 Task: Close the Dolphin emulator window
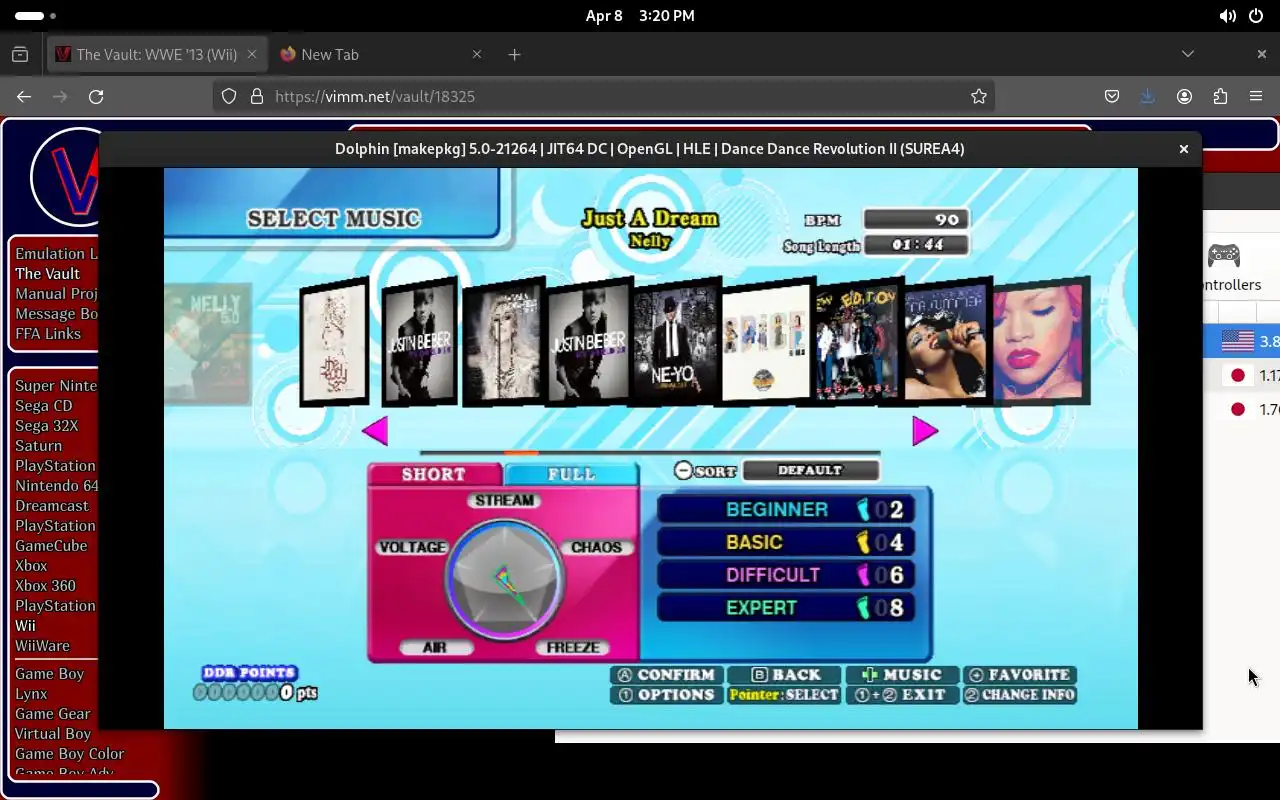tap(1183, 148)
